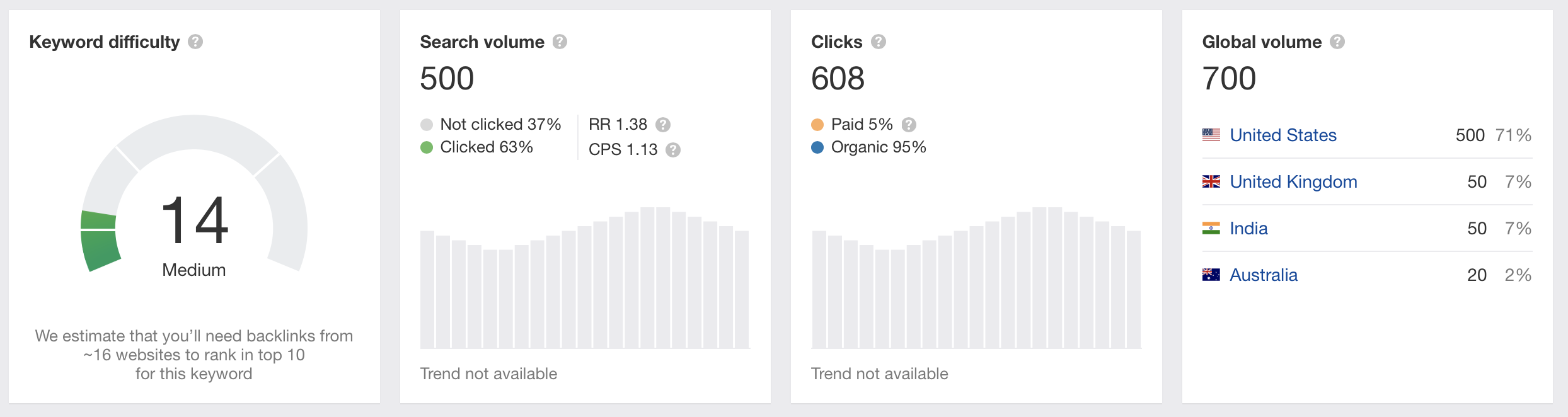Select the blue Organic legend dot
This screenshot has width=1568, height=417.
click(x=817, y=147)
